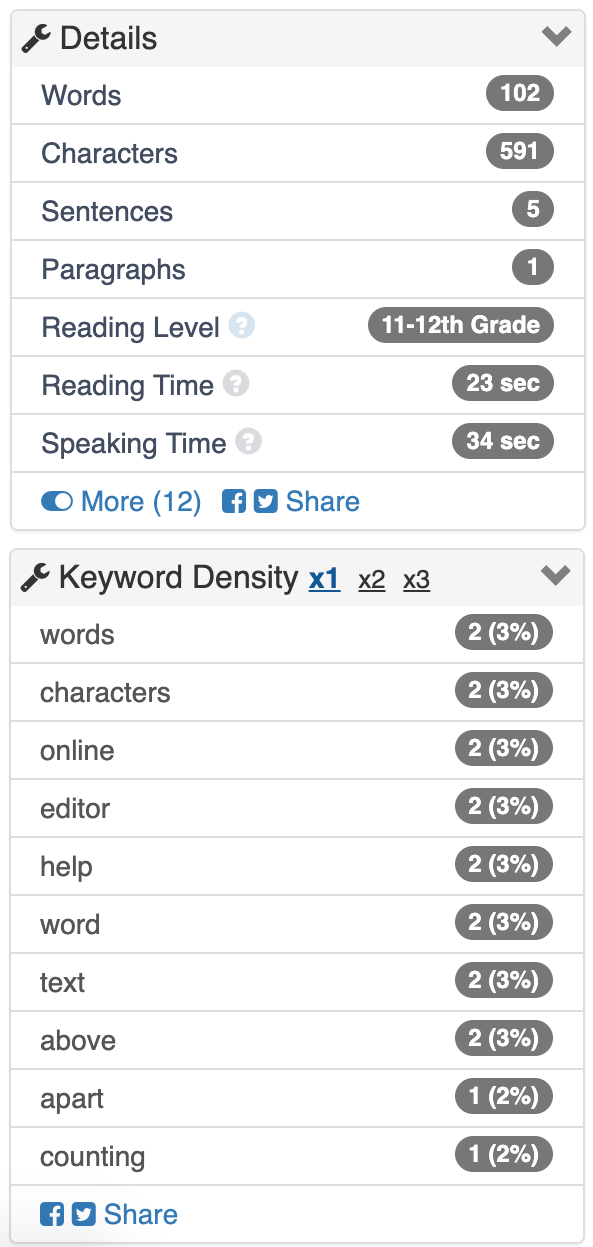The height and width of the screenshot is (1247, 593).
Task: Collapse the Keyword Density panel chevron
Action: 555,575
